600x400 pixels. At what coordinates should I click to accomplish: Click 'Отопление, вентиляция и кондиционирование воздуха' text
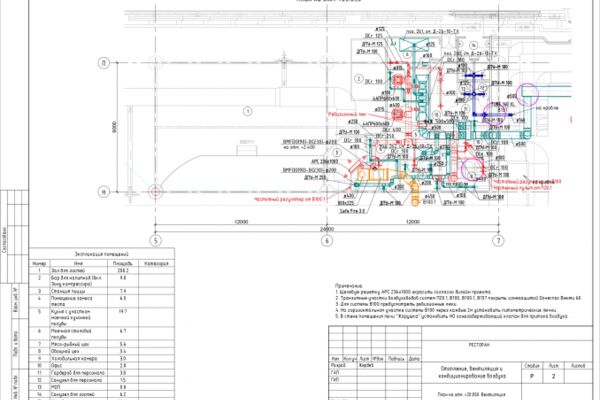tap(472, 372)
